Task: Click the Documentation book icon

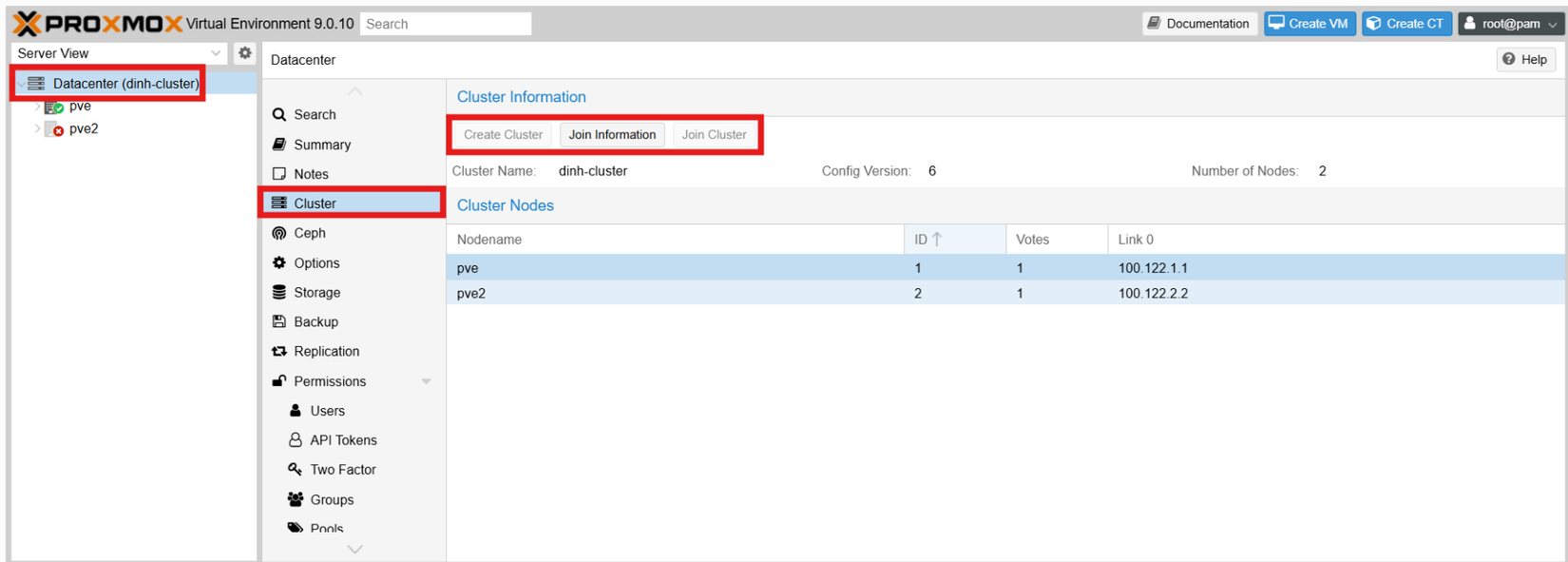Action: pyautogui.click(x=1154, y=23)
